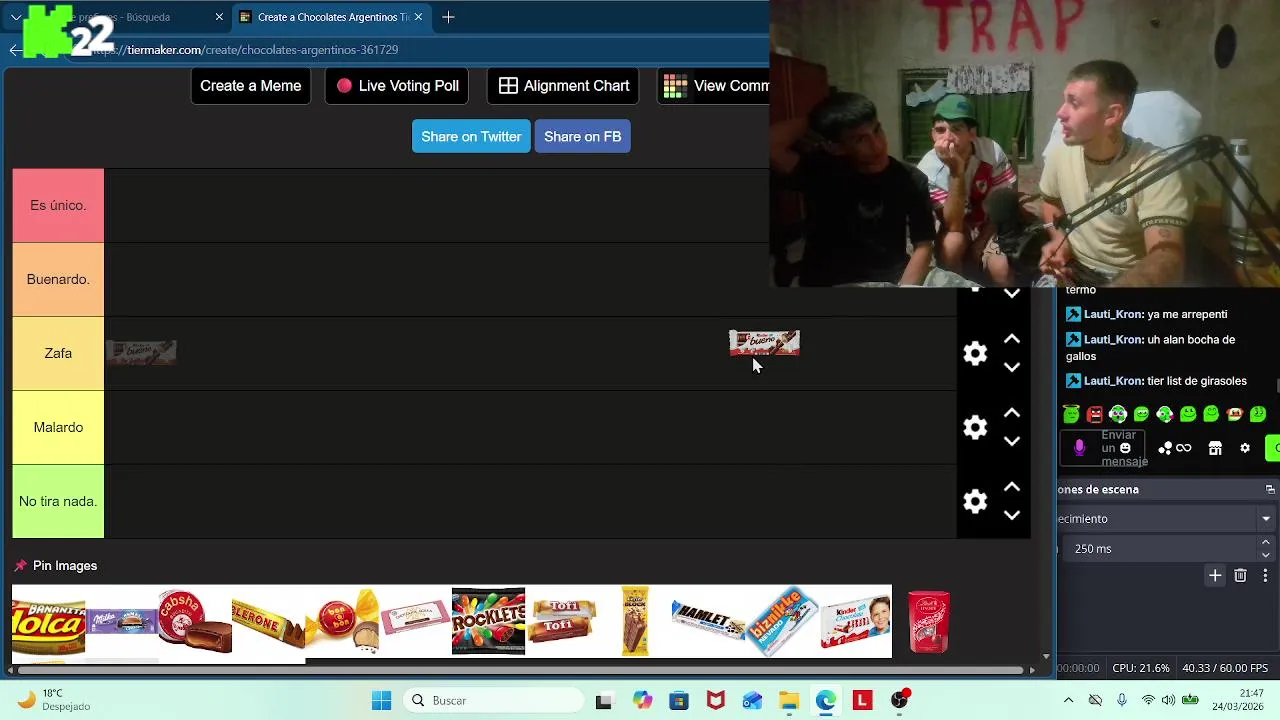This screenshot has height=720, width=1280.
Task: Share tier list on Twitter
Action: coord(471,137)
